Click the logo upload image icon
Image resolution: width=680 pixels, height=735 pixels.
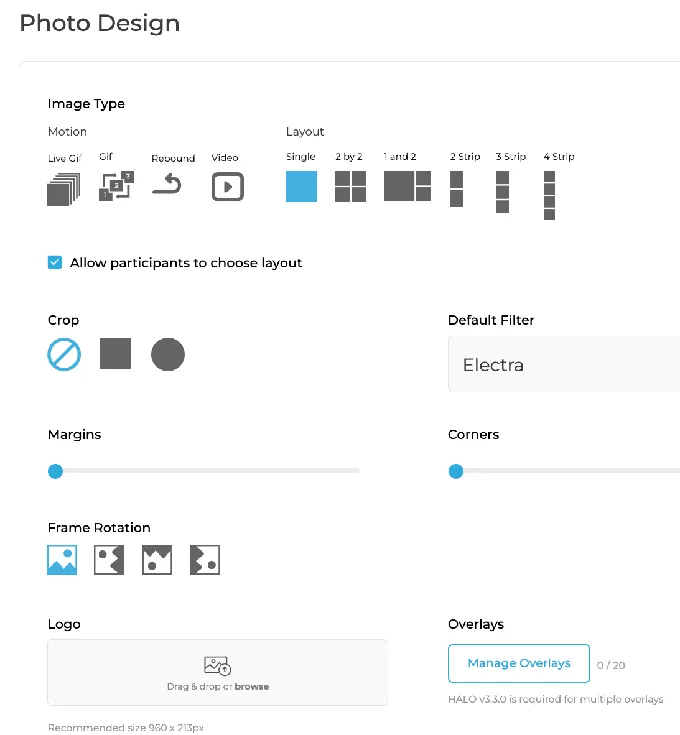pos(217,666)
